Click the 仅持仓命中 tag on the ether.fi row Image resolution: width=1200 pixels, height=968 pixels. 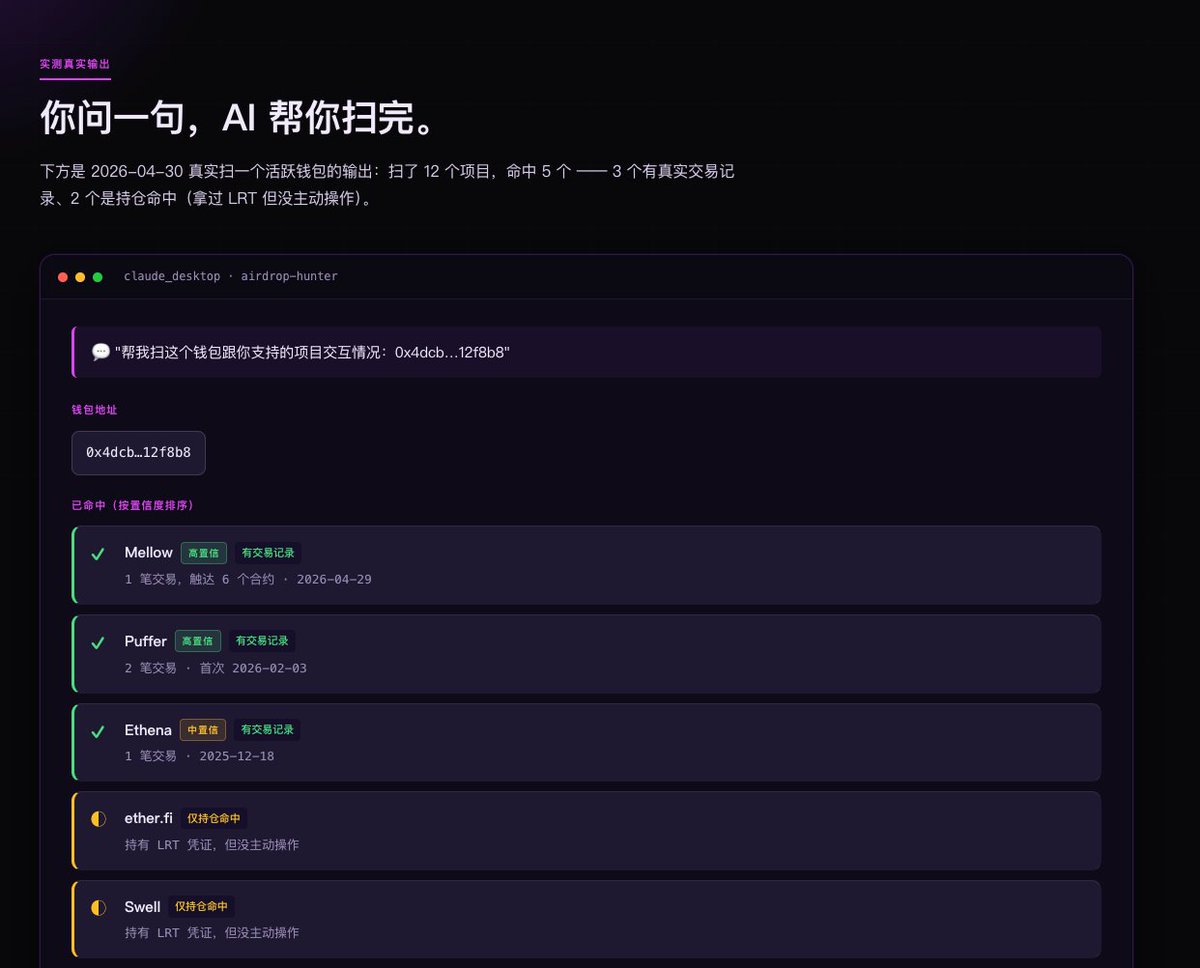click(214, 818)
